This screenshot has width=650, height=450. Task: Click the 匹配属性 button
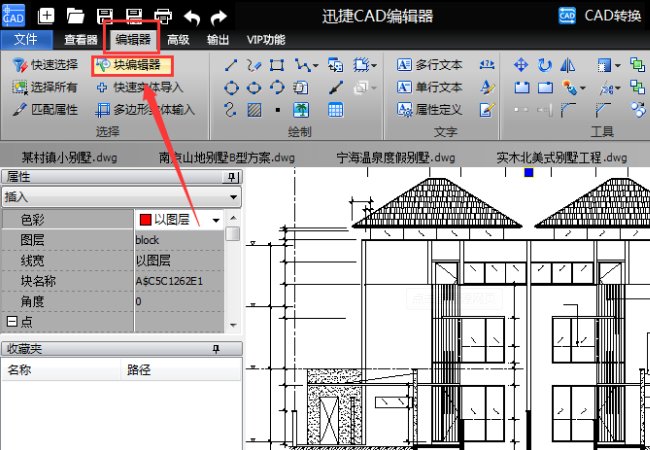pos(45,109)
